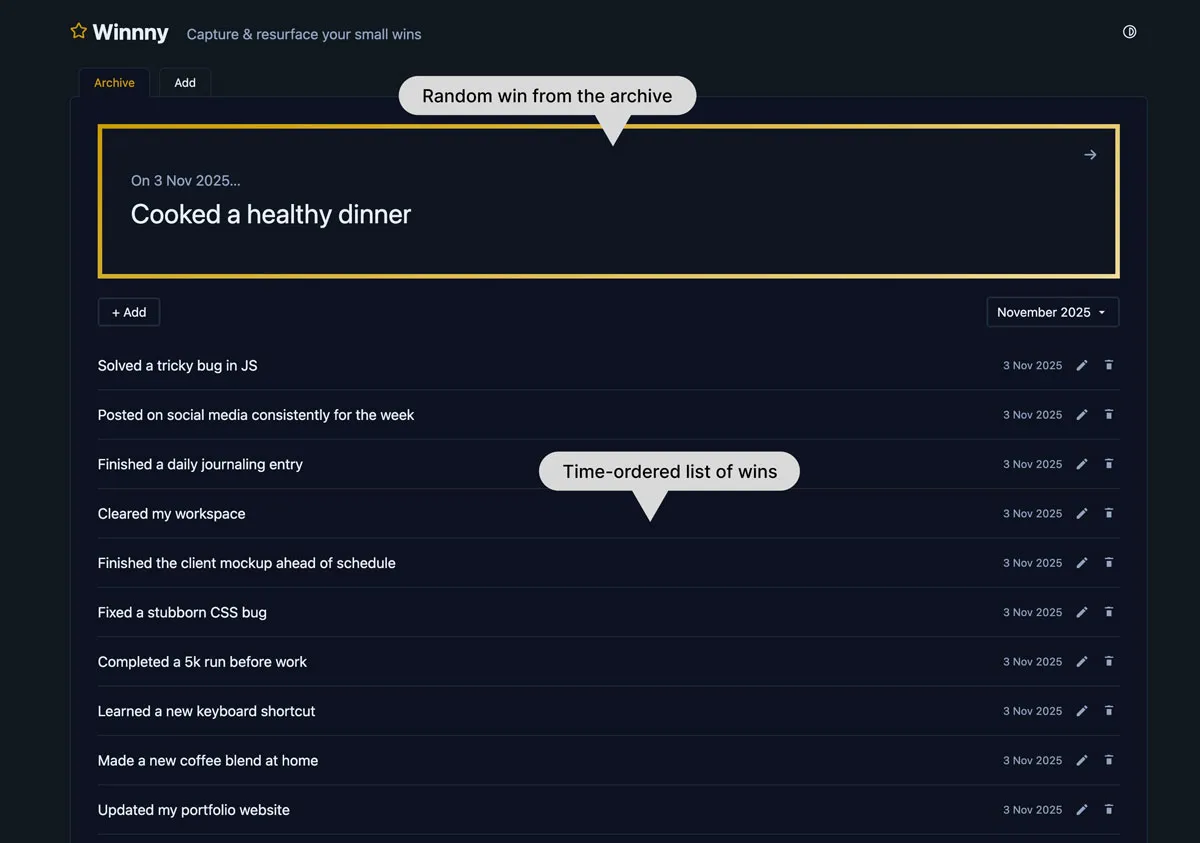1200x843 pixels.
Task: Click the '3 Nov 2025' date on the top row
Action: (1032, 365)
